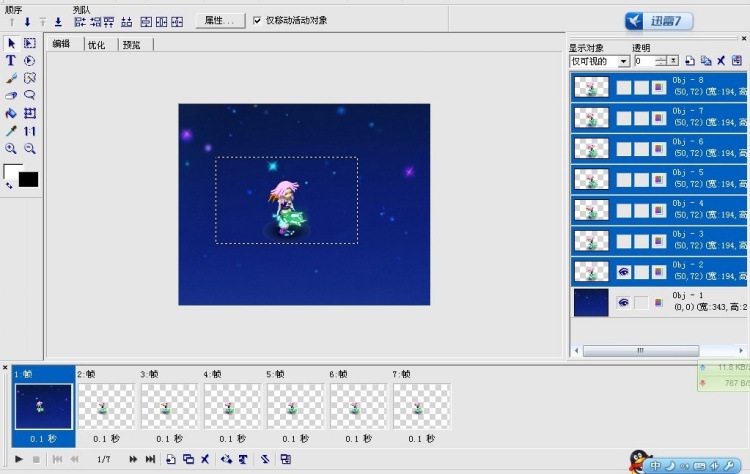
Task: Delete selected object with X icon in object panel
Action: pyautogui.click(x=721, y=61)
